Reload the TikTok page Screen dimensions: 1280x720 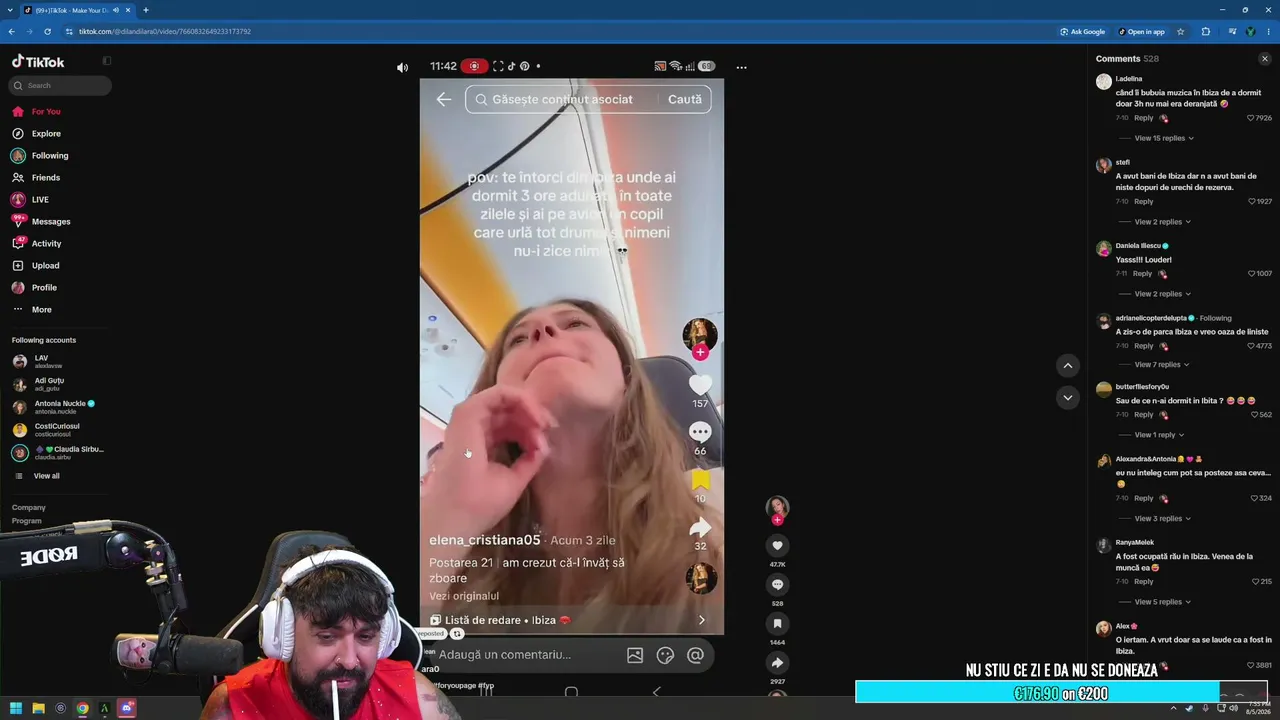(47, 32)
